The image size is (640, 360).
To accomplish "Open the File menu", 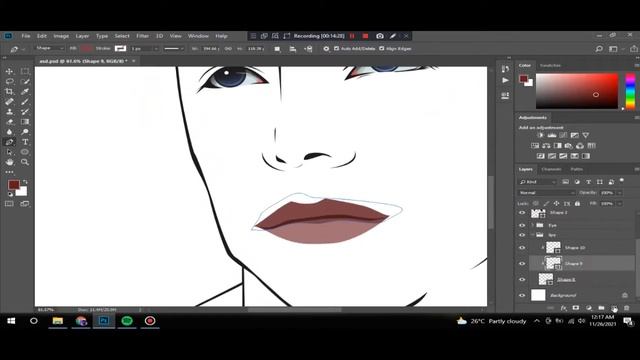I will point(26,36).
